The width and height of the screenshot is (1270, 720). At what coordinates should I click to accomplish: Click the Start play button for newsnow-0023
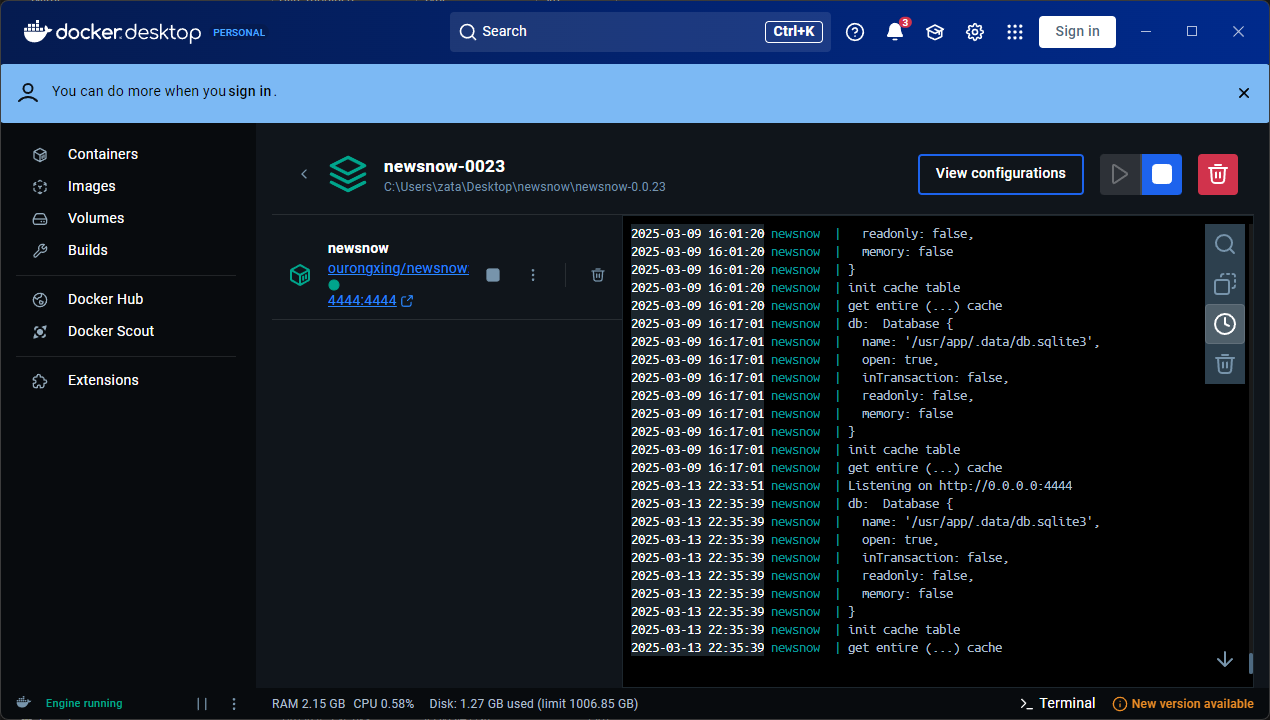tap(1120, 174)
